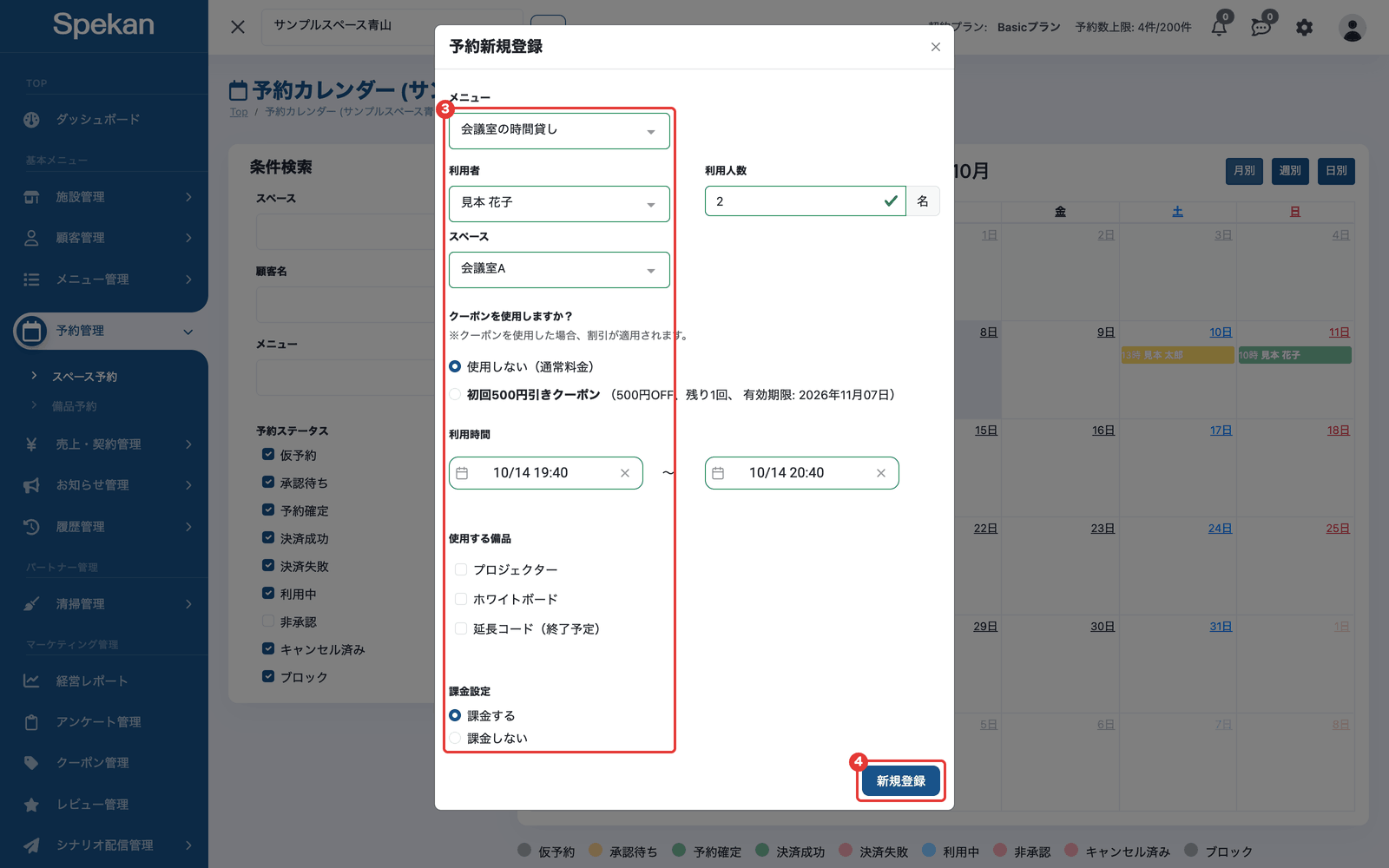Click the ダッシュボード palette icon
The image size is (1389, 868).
click(31, 120)
